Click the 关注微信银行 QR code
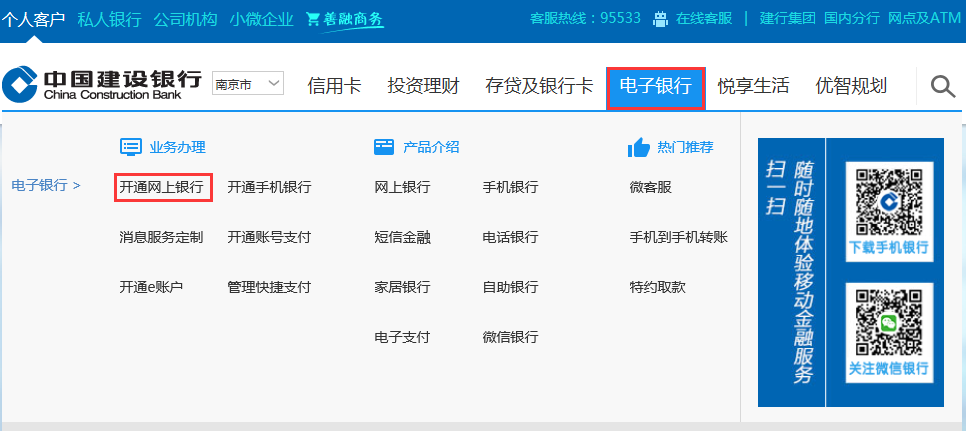Screen dimensions: 966x431 click(x=888, y=323)
